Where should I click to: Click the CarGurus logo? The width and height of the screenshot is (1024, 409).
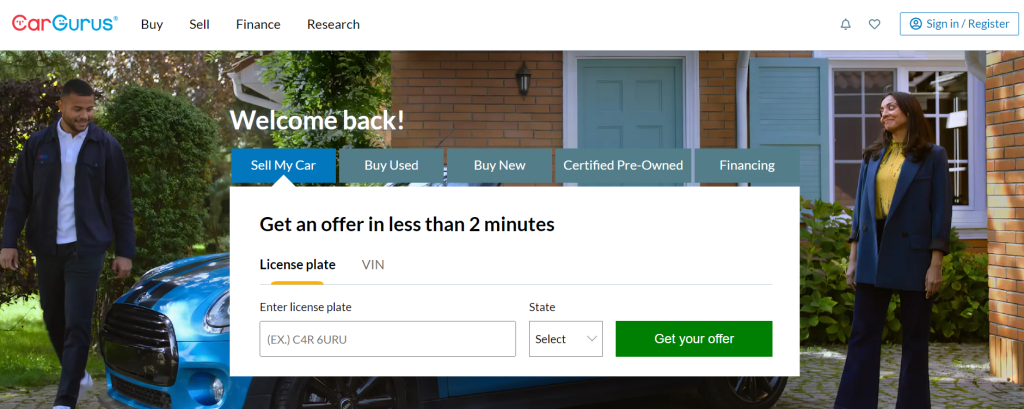[x=65, y=24]
